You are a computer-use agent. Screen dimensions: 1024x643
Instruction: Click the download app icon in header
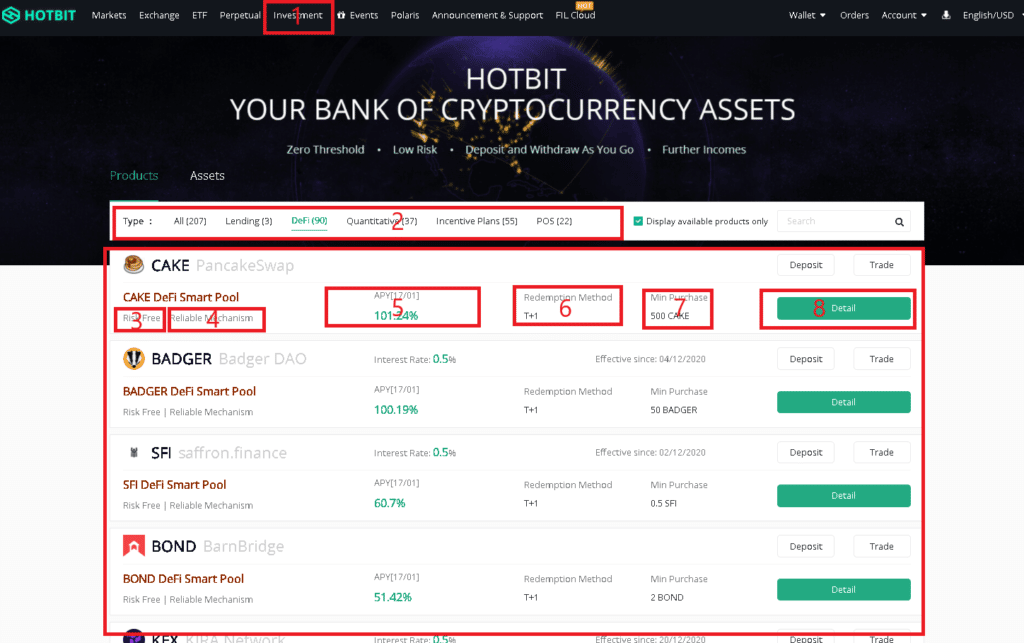click(x=946, y=15)
